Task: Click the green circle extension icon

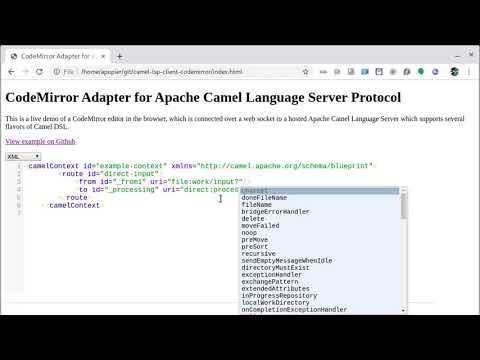Action: pos(421,72)
